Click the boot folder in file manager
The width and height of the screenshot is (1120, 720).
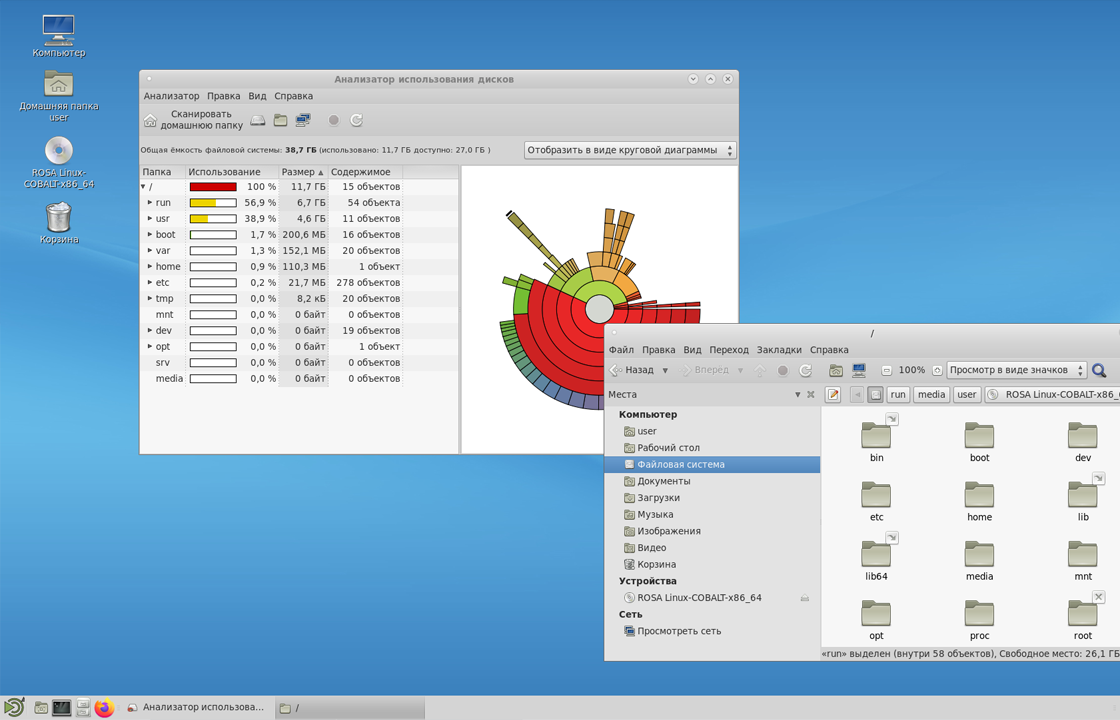pos(979,443)
